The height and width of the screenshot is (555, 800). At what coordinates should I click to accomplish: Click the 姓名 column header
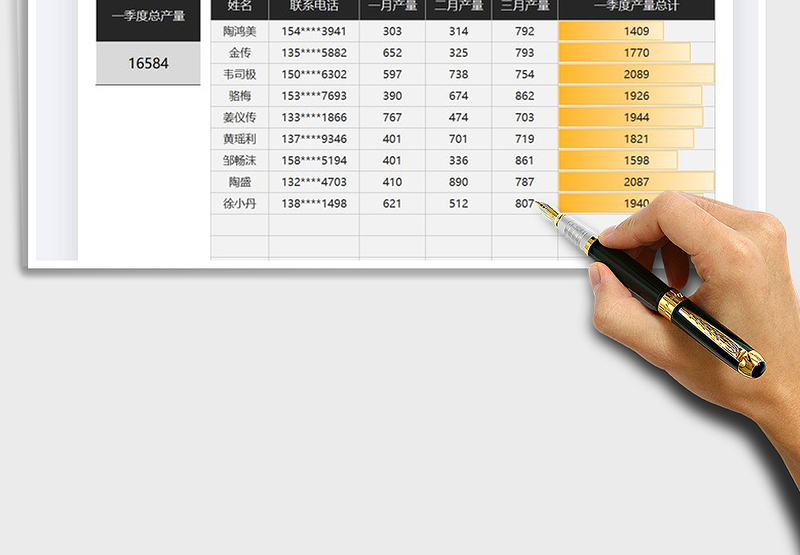click(x=240, y=8)
